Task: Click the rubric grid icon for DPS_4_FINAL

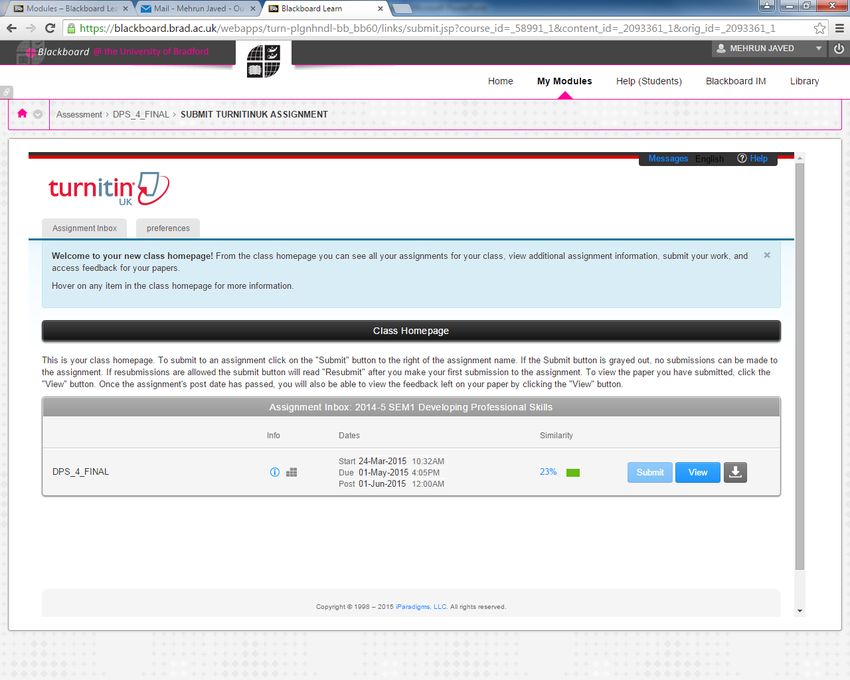Action: tap(292, 472)
